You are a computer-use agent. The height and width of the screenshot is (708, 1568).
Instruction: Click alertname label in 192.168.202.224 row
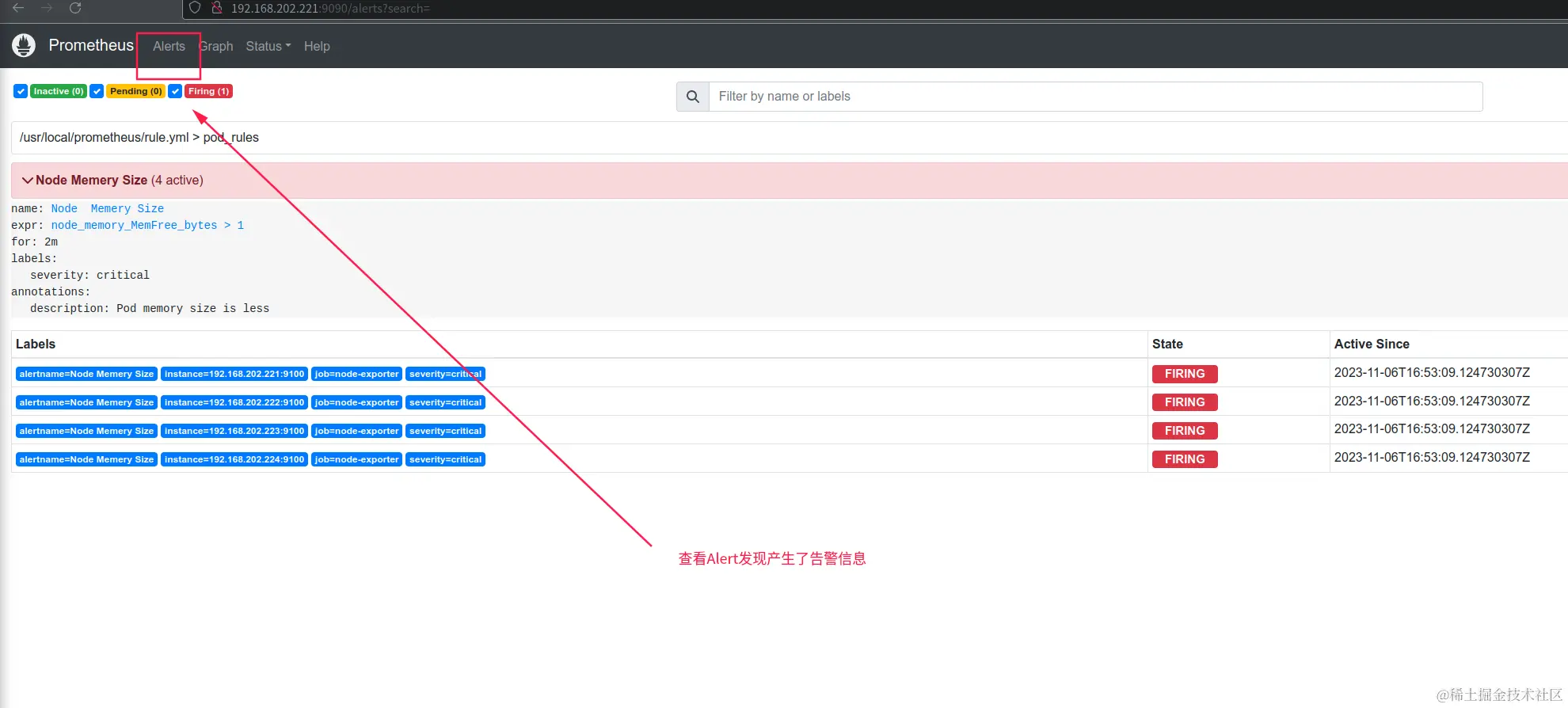(86, 459)
